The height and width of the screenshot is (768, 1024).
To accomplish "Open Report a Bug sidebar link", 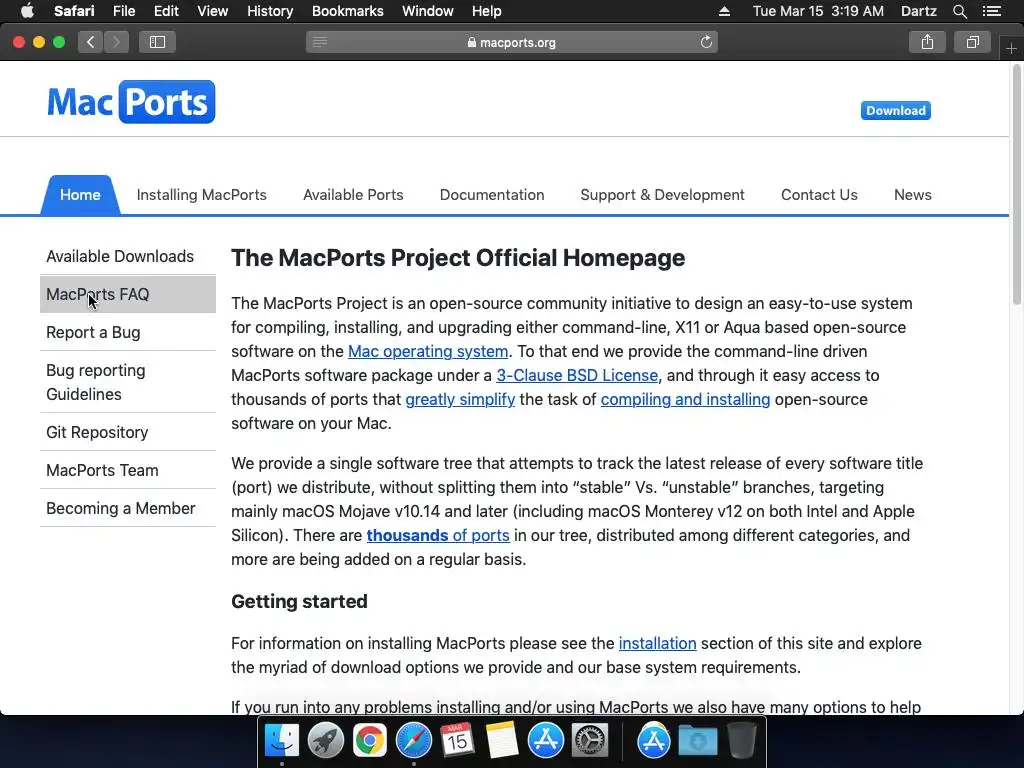I will 128,332.
